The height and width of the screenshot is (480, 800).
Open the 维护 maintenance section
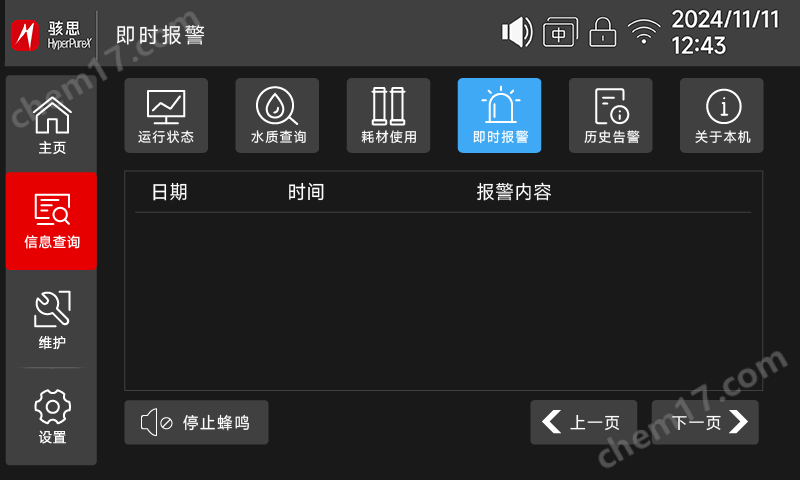click(52, 319)
